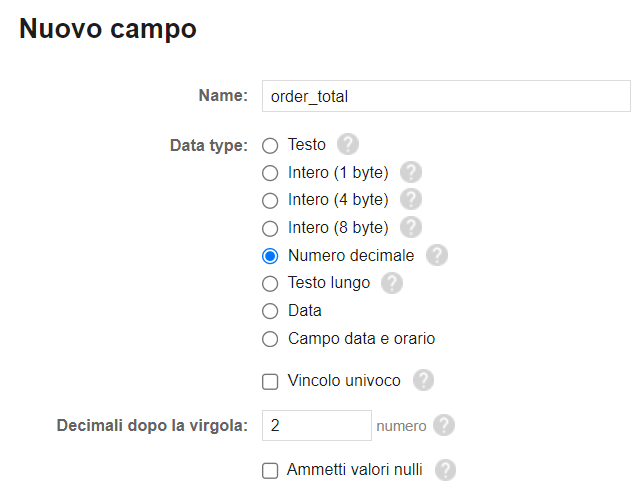The image size is (637, 490).
Task: Select the Testo radio button
Action: click(270, 145)
